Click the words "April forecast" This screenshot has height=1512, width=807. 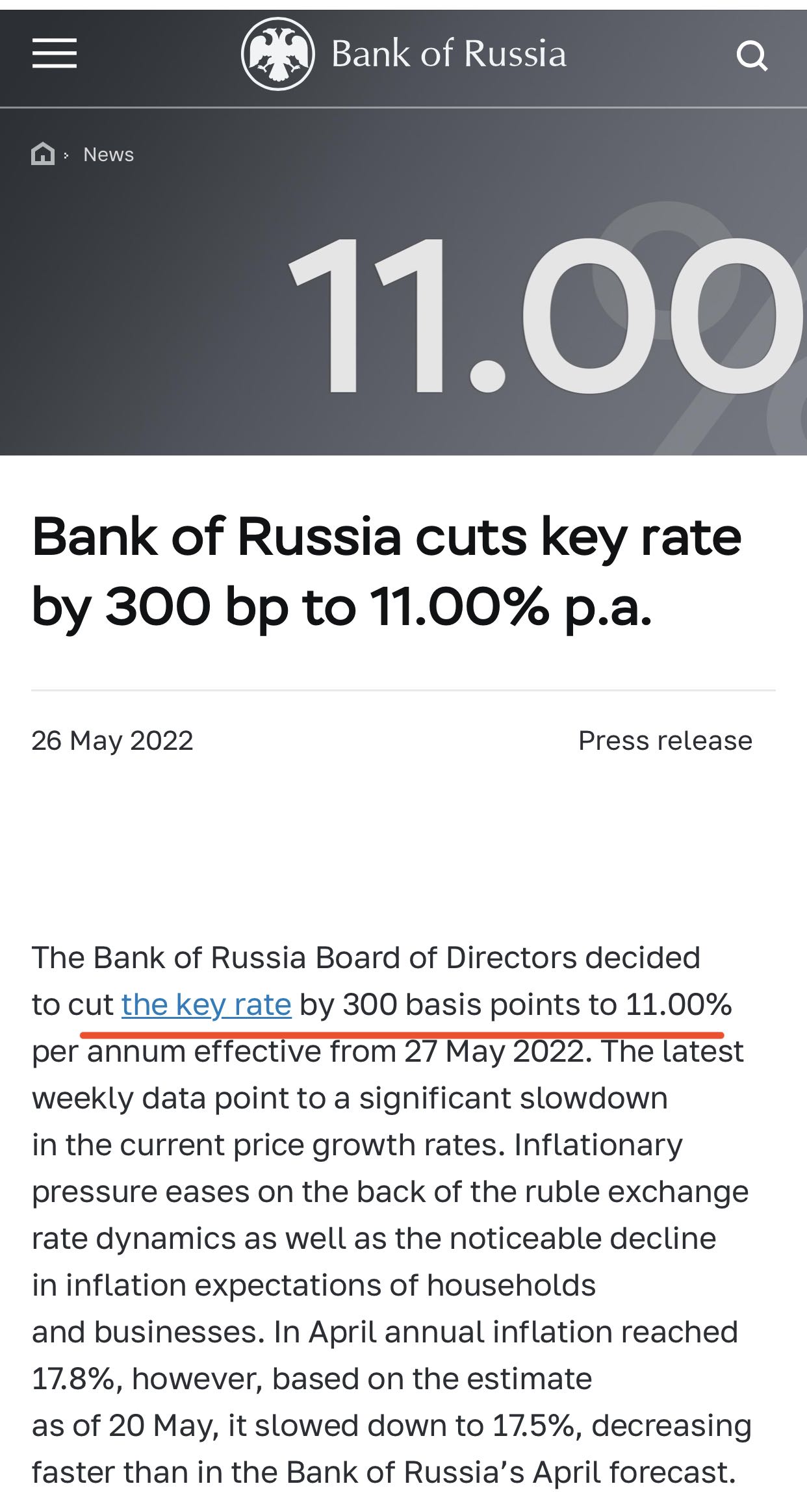pos(634,1472)
